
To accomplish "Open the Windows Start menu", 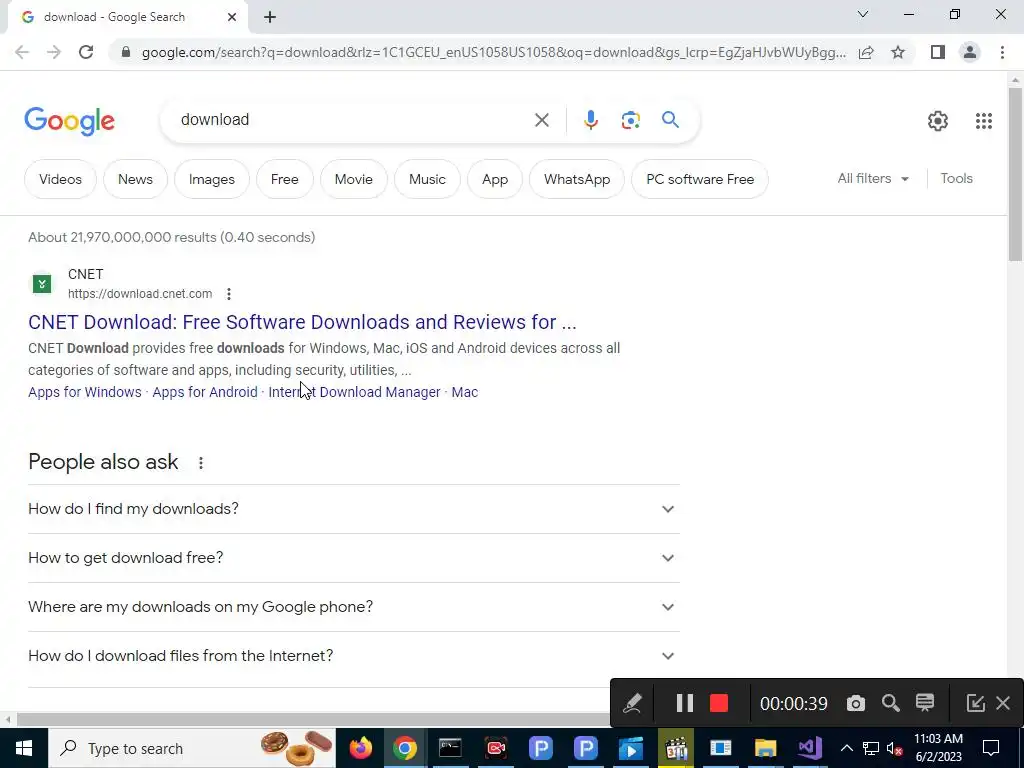I will point(24,748).
